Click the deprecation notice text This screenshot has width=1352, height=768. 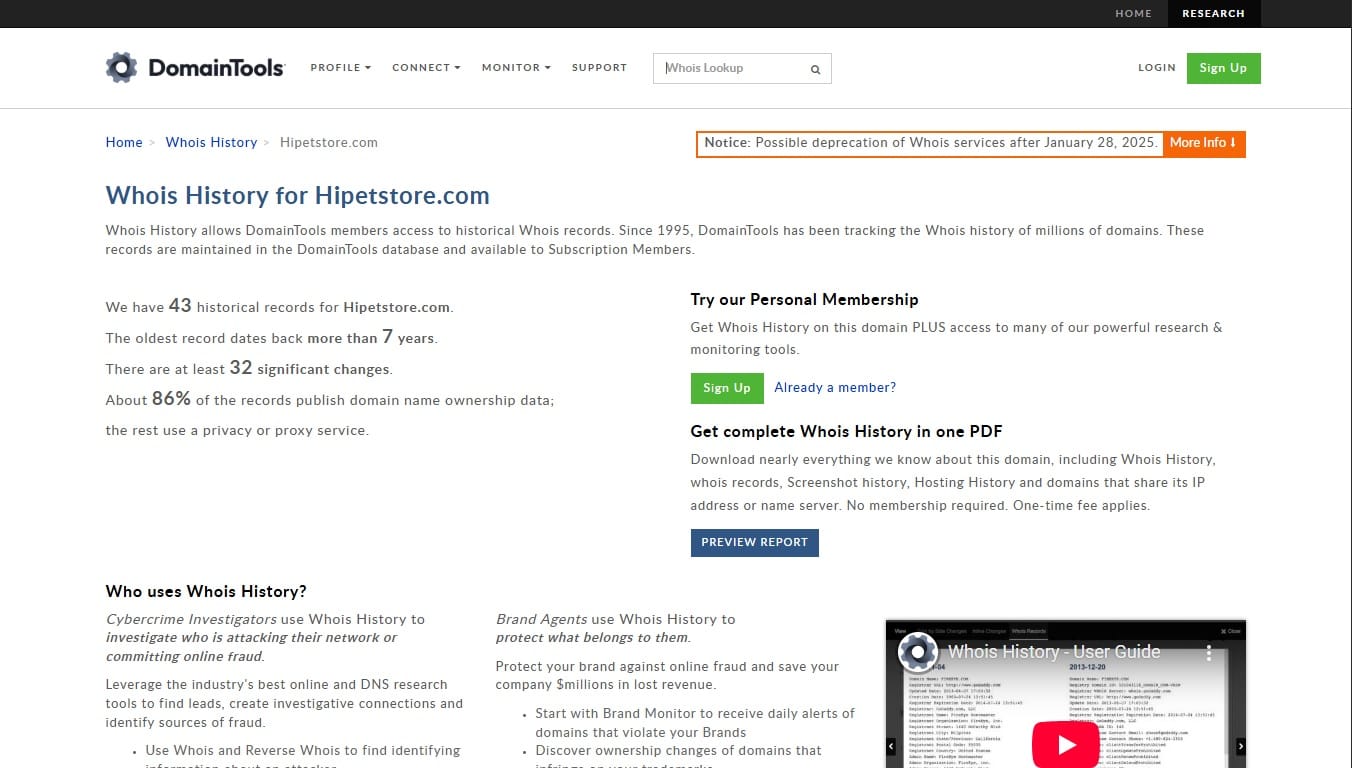point(930,143)
